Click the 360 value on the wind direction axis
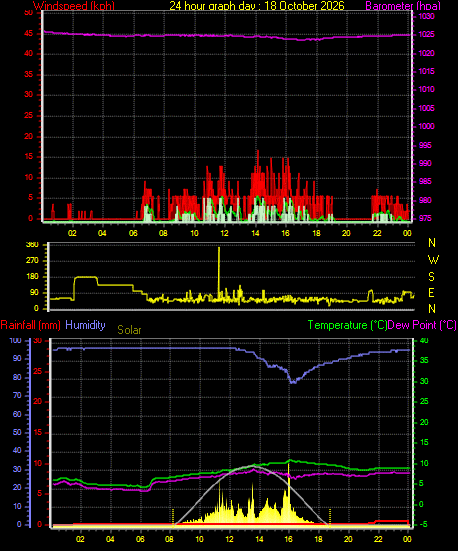 point(32,245)
